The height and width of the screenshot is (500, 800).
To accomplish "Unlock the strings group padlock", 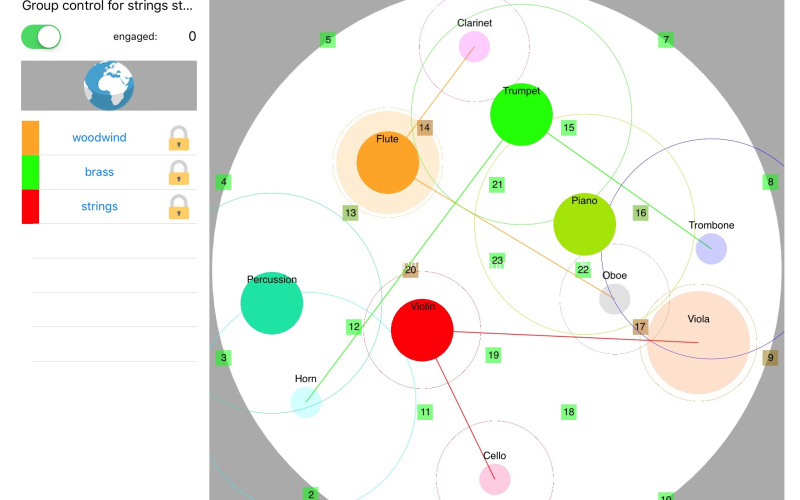I will click(x=179, y=207).
